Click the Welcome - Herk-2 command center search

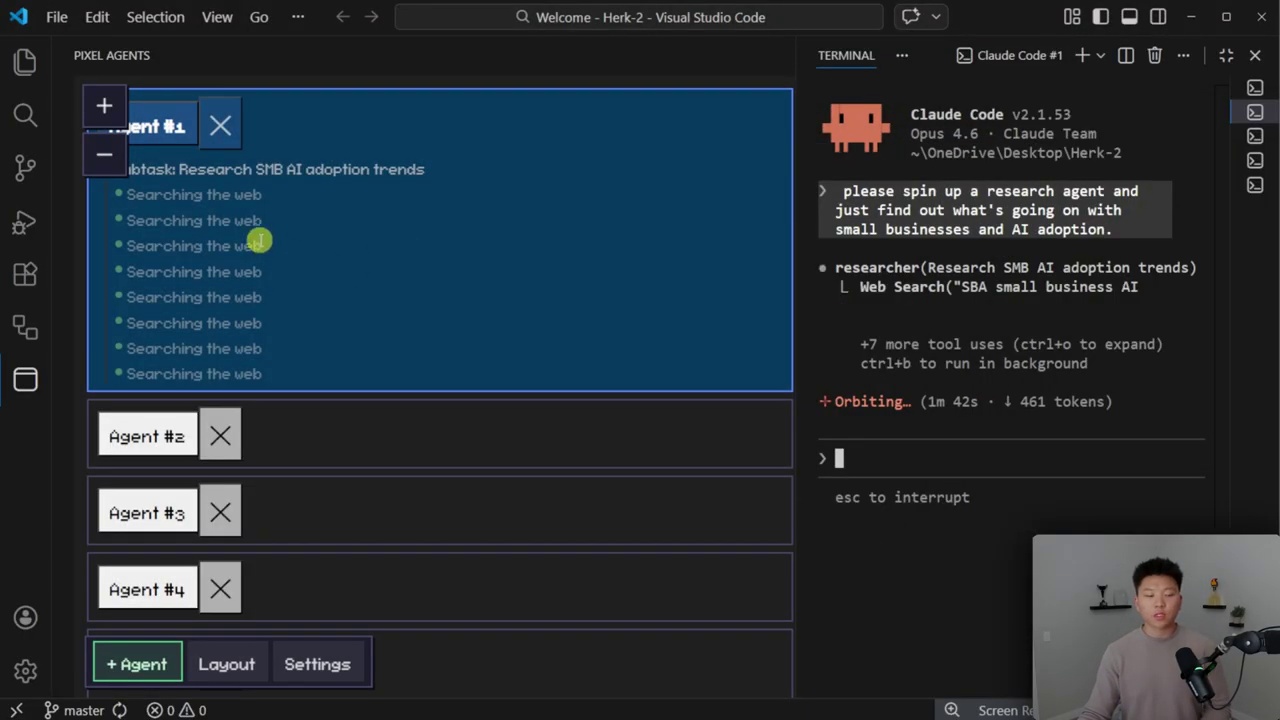click(x=639, y=17)
